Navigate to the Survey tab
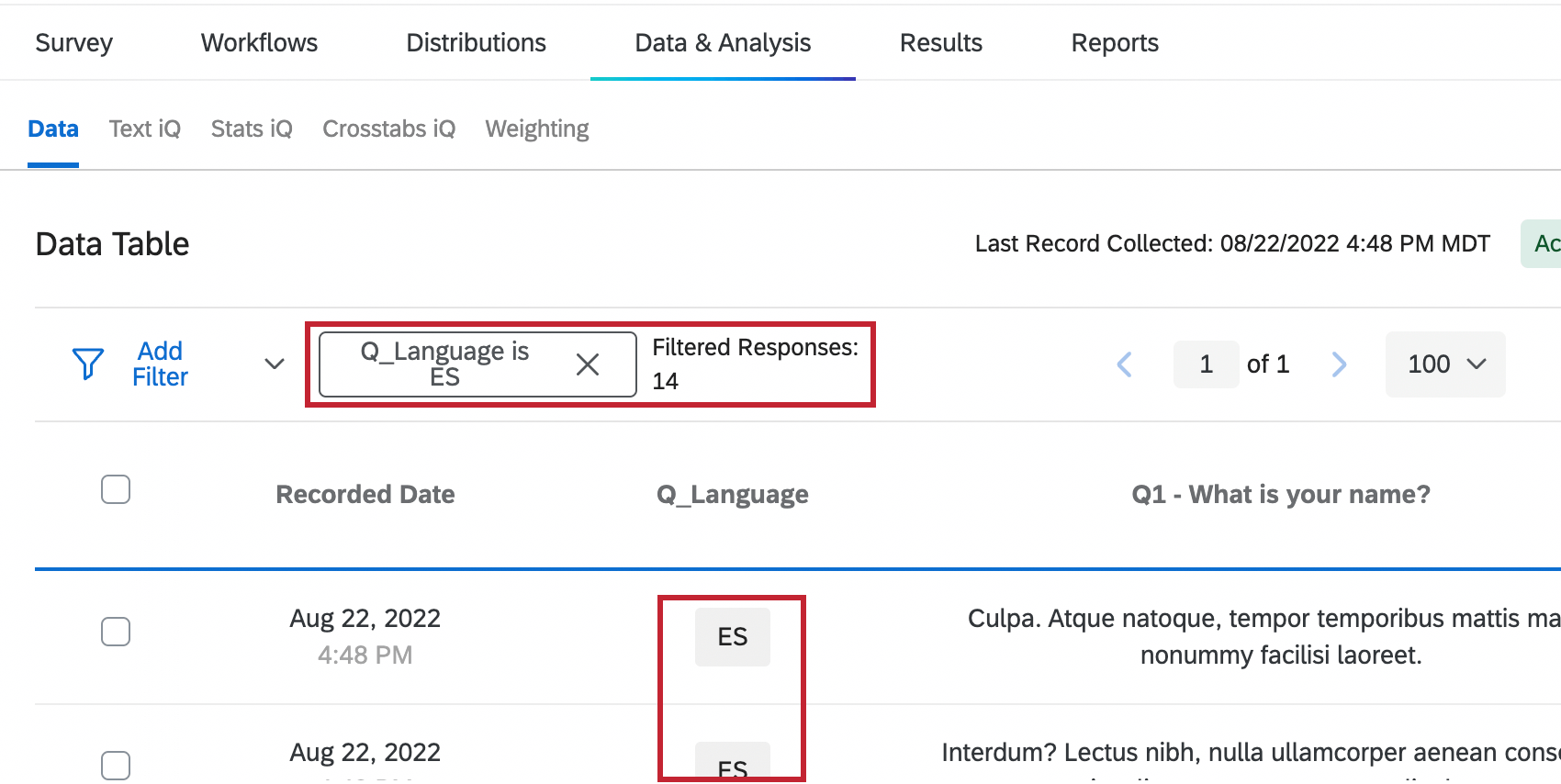Image resolution: width=1561 pixels, height=784 pixels. (73, 42)
